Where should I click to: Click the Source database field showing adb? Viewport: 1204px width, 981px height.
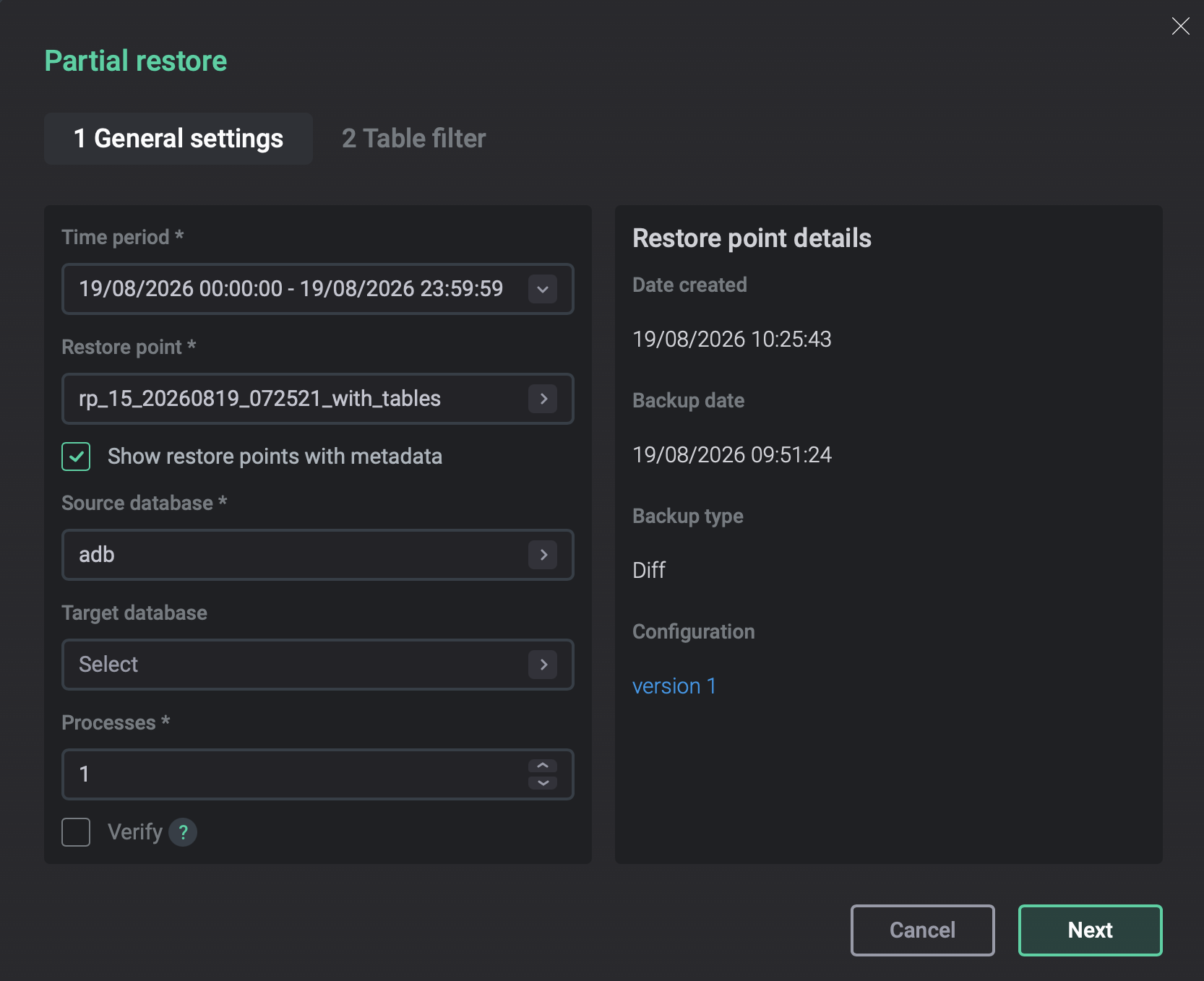point(318,555)
